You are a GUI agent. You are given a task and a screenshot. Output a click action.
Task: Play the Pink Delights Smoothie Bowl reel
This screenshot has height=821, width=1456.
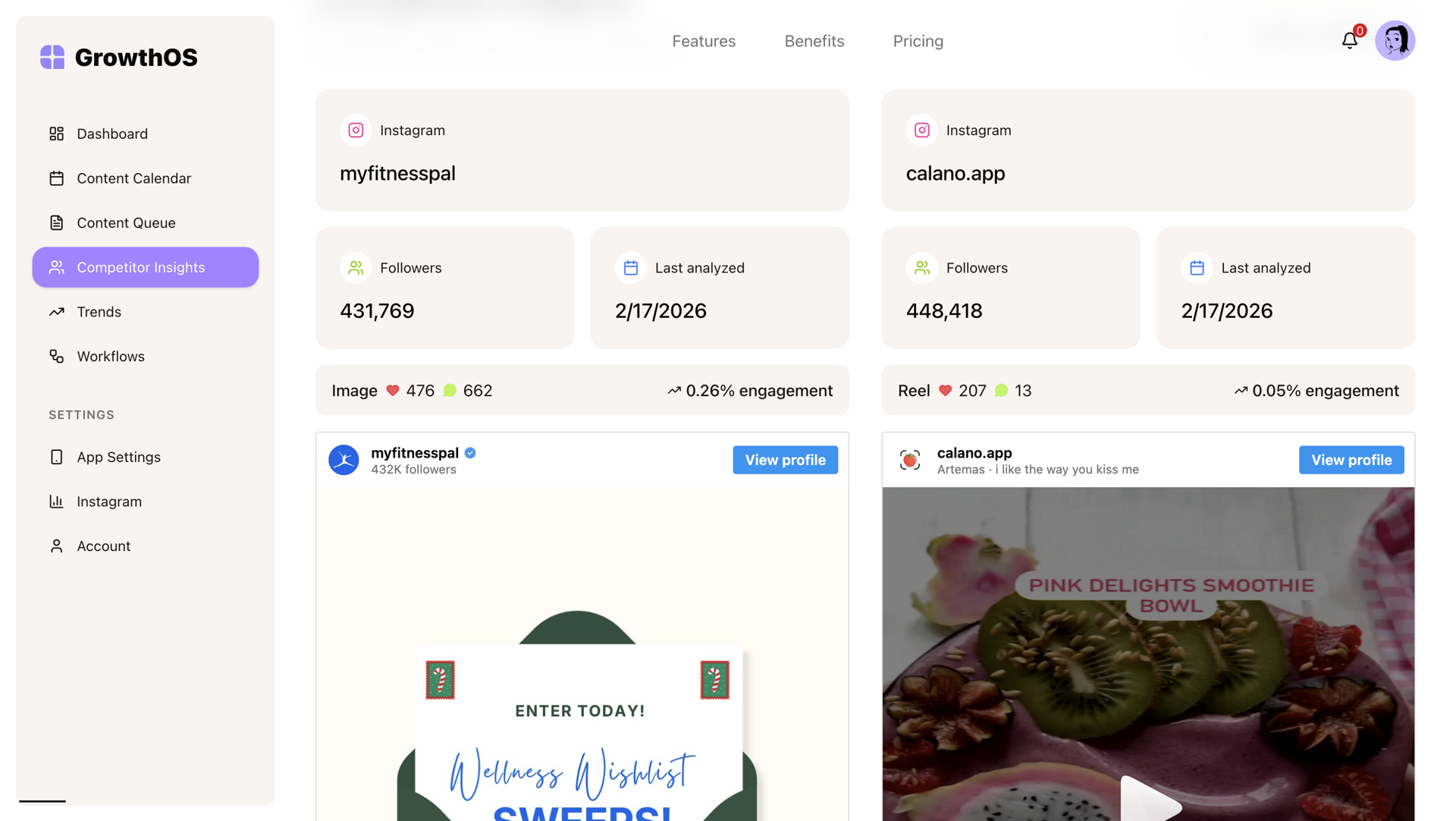tap(1150, 806)
